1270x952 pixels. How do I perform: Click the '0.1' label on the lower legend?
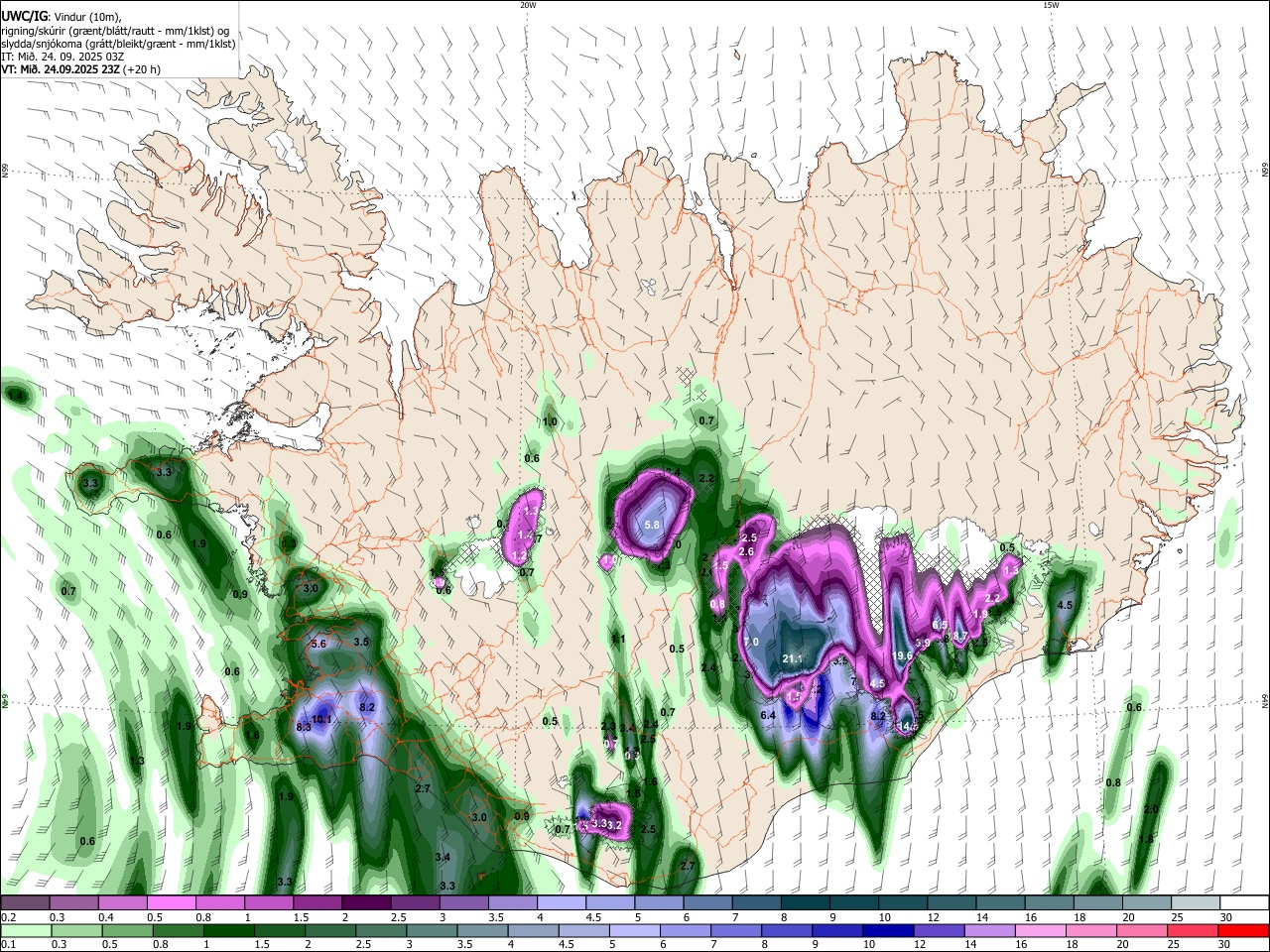pos(8,945)
